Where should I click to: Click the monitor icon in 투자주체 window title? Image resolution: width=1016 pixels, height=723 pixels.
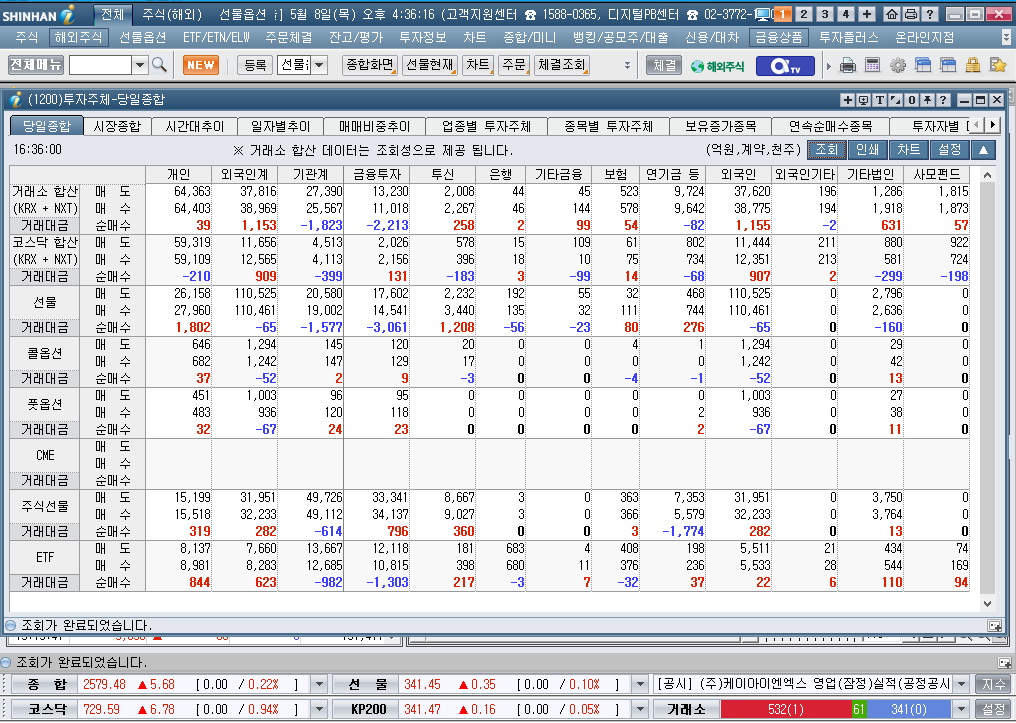tap(863, 100)
